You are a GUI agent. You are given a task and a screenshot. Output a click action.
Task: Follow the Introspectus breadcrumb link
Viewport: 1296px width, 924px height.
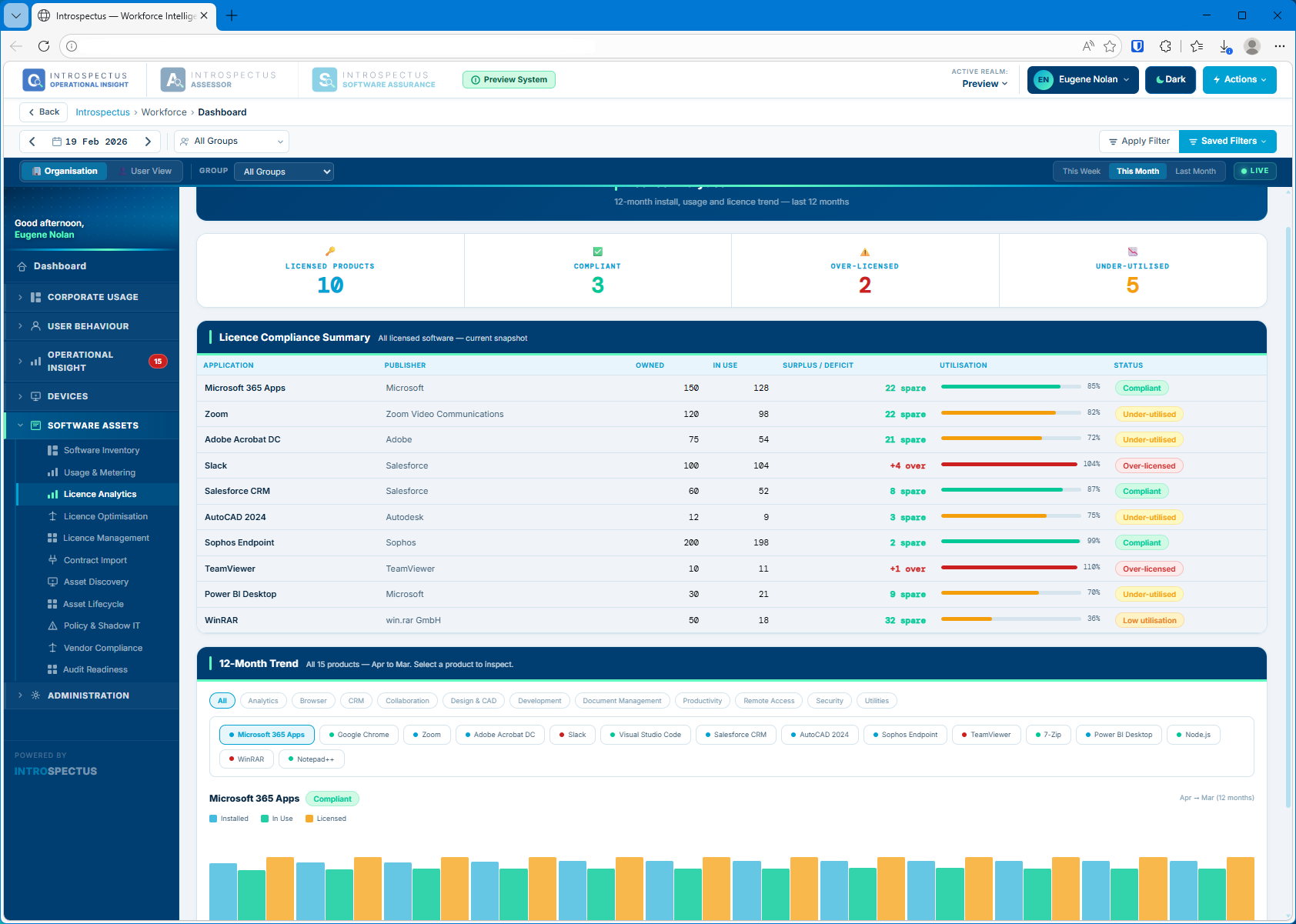[x=102, y=112]
